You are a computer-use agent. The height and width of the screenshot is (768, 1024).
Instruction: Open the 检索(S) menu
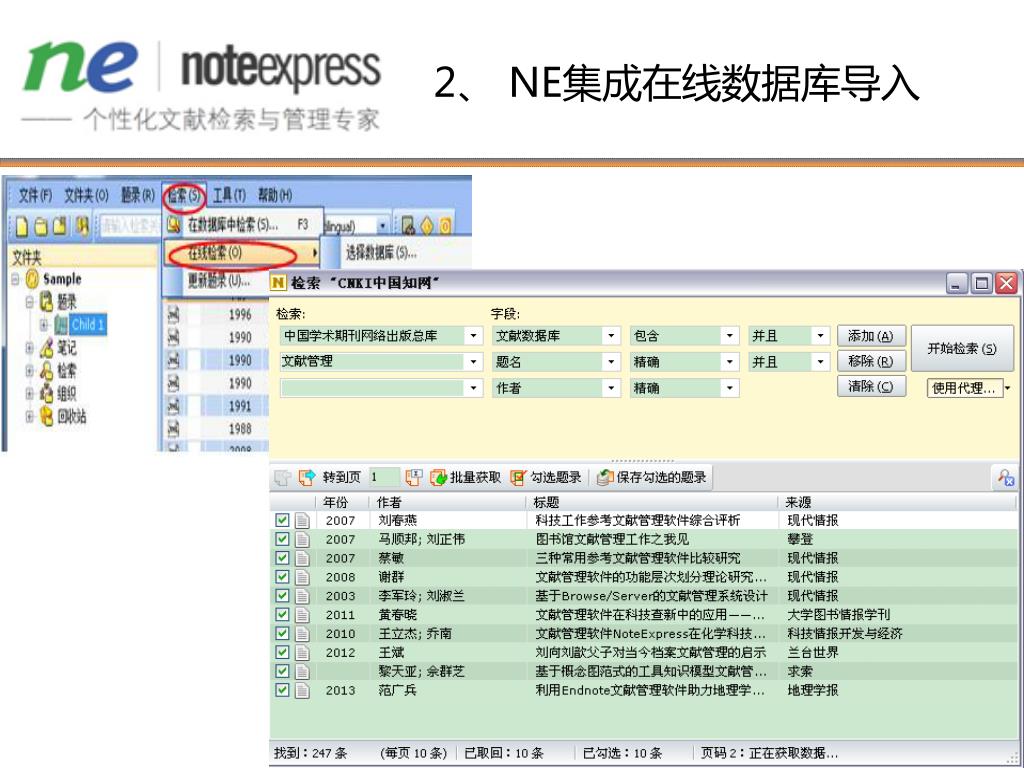coord(184,195)
